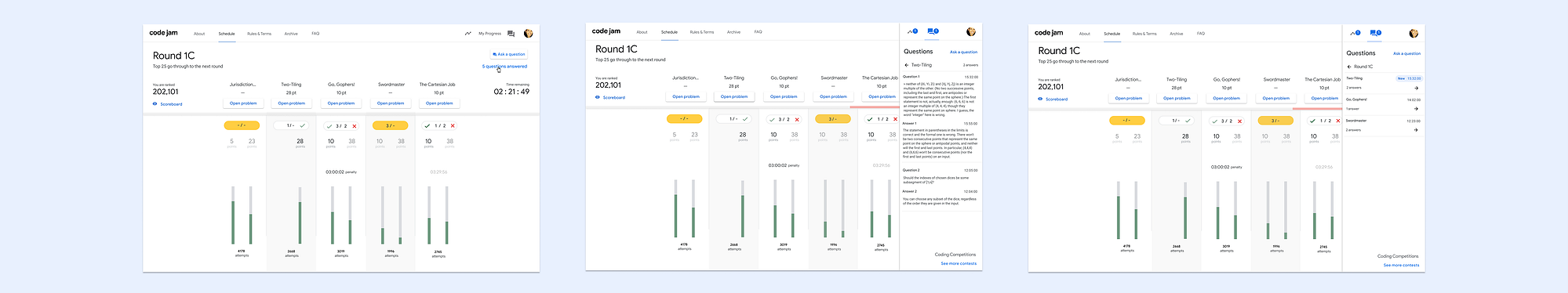Screen dimensions: 1568x293
Task: Open chat icon on the time-remaining screen
Action: point(511,34)
